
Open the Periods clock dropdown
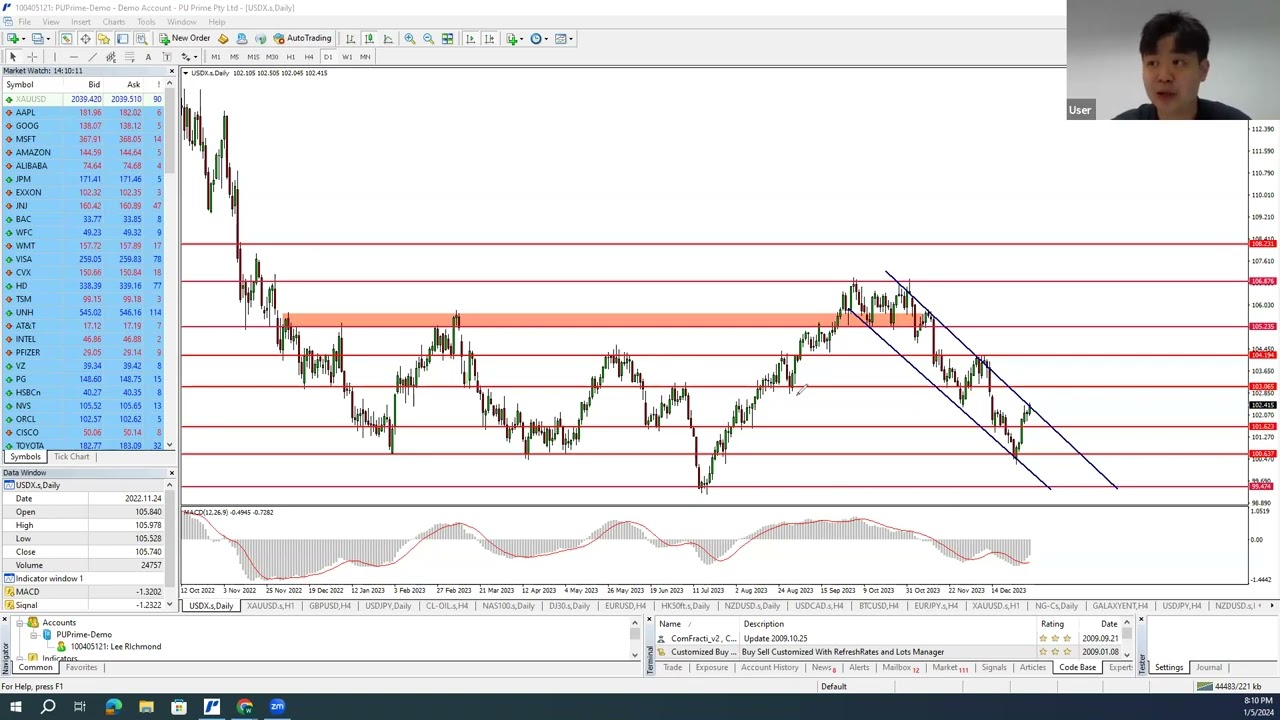click(539, 38)
